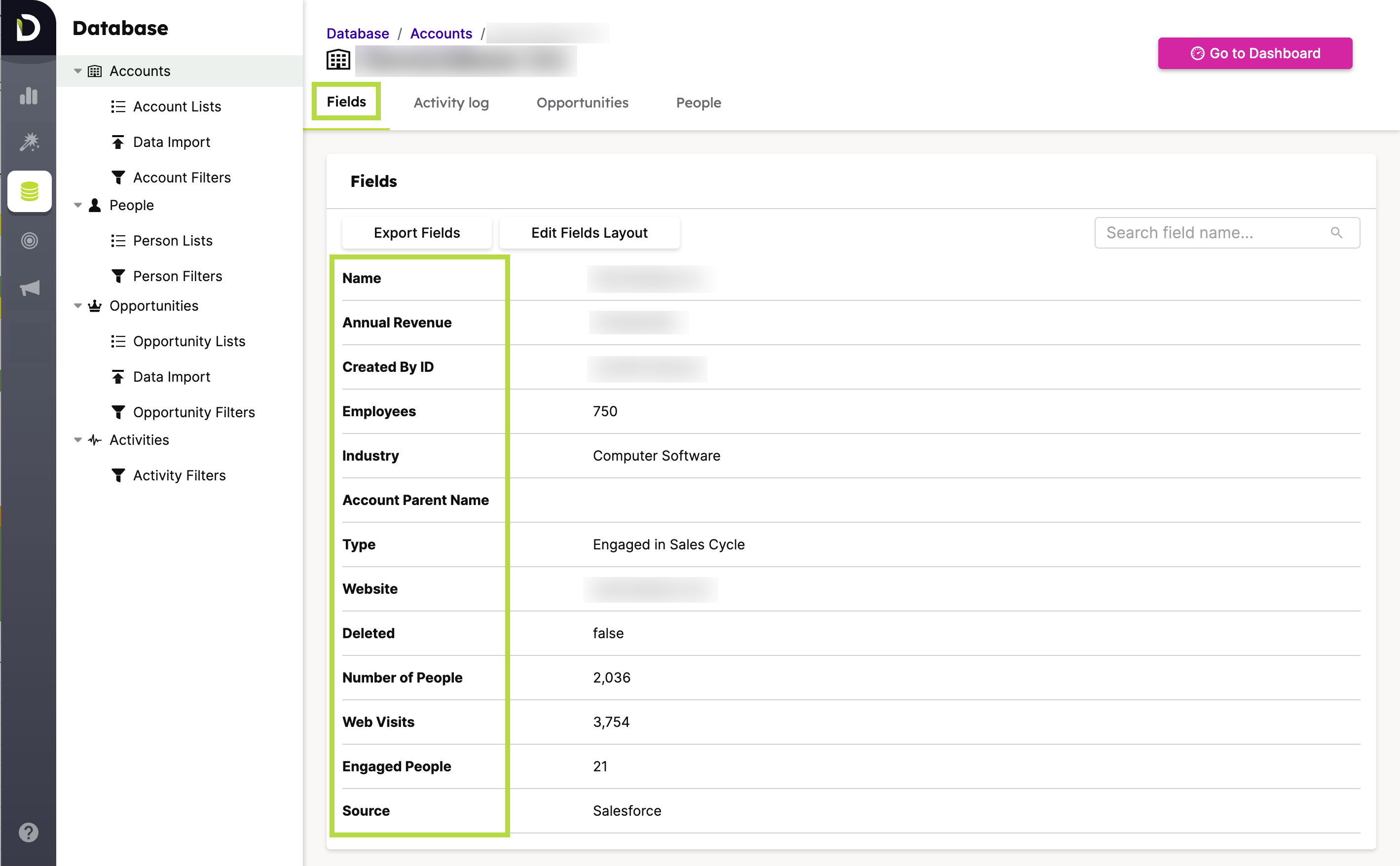Open help via the question mark icon
Screen dimensions: 1400x866
(28, 833)
